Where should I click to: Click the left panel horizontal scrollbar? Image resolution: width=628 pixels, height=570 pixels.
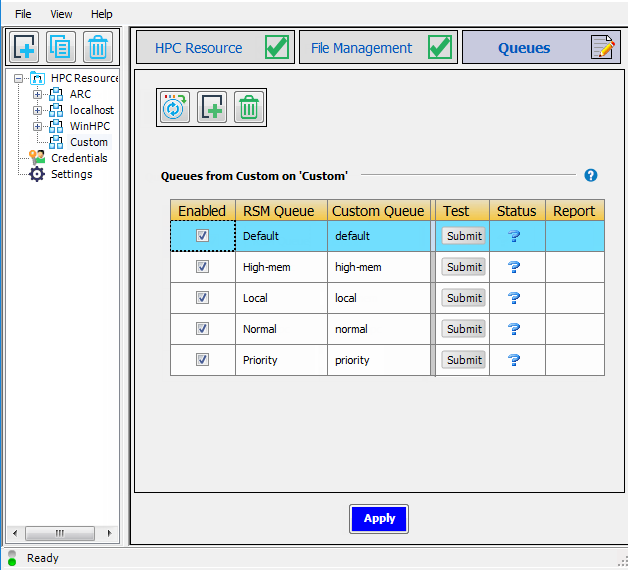(x=62, y=533)
